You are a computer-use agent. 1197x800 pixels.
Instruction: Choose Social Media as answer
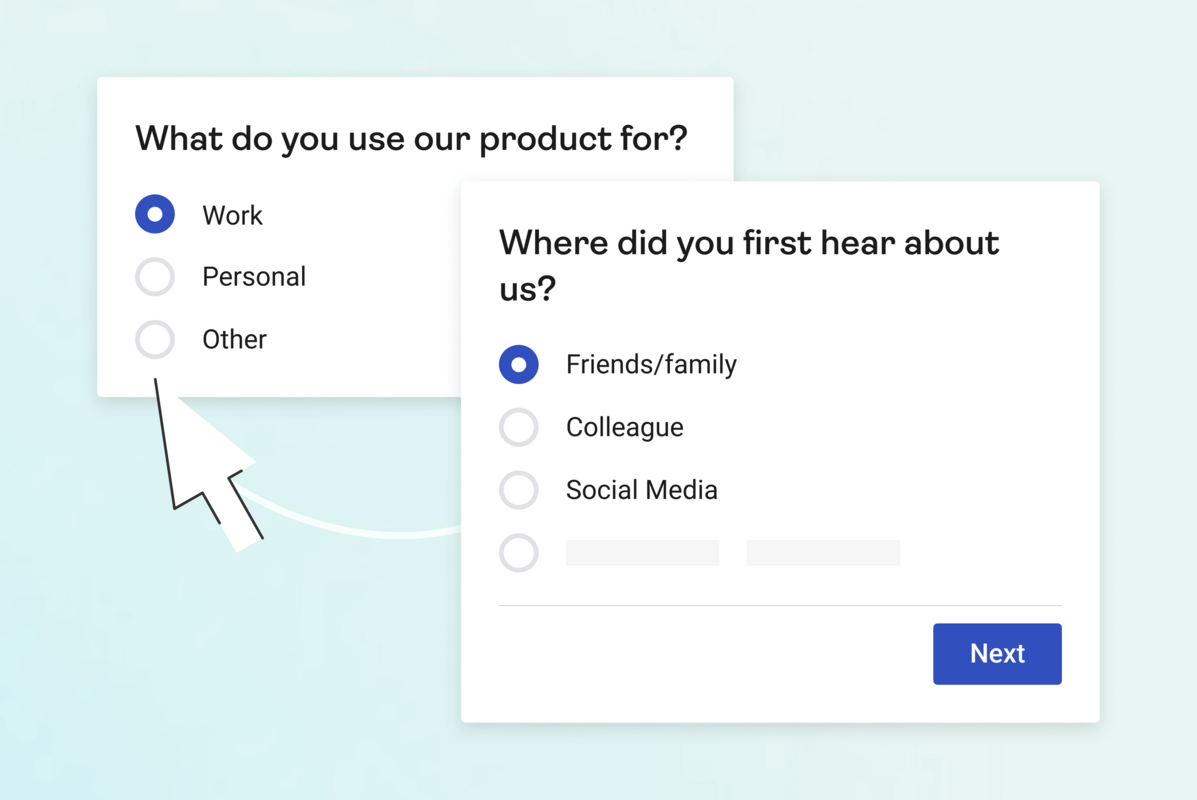(x=519, y=490)
